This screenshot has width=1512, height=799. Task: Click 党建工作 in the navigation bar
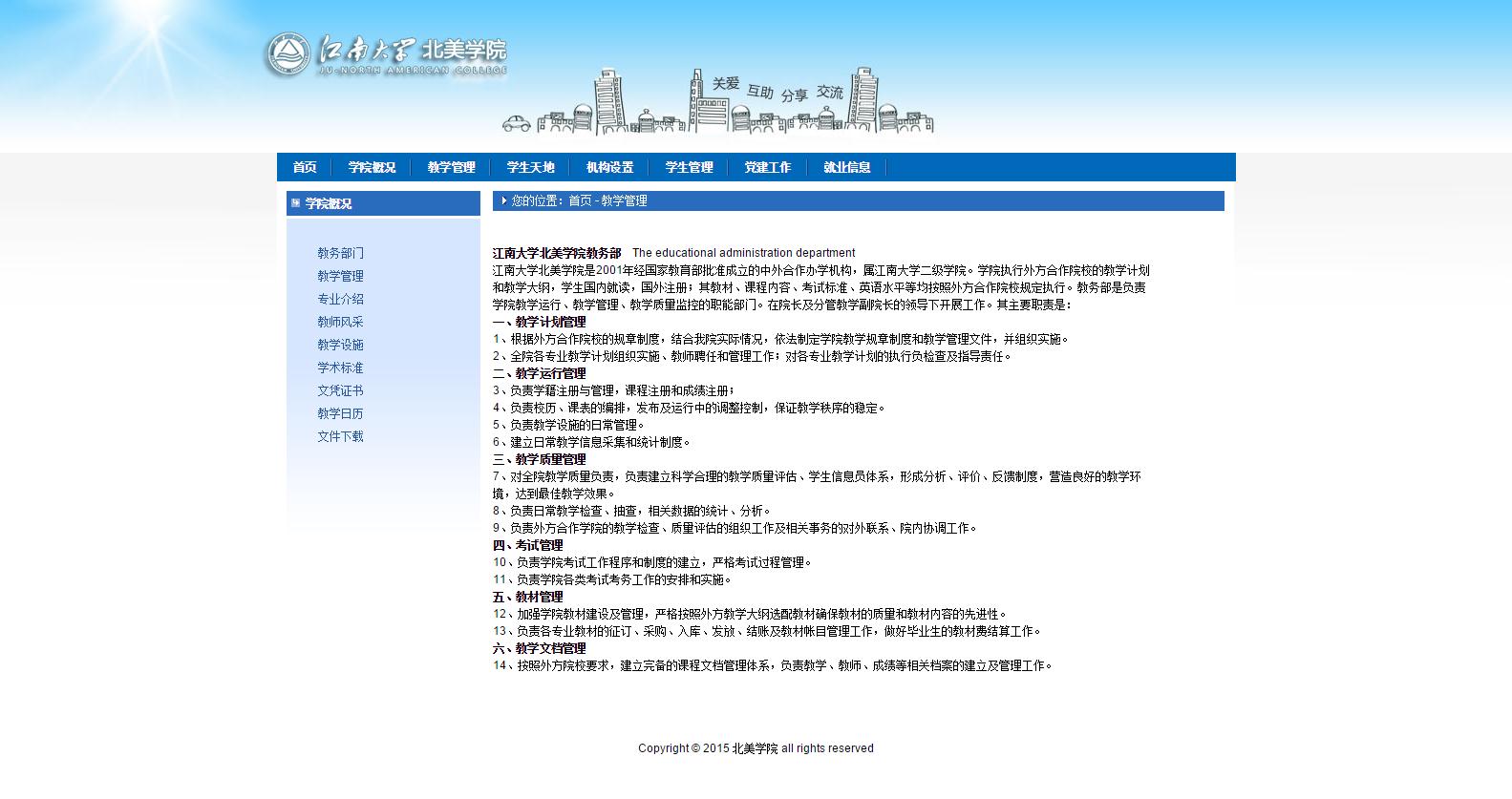click(x=768, y=167)
